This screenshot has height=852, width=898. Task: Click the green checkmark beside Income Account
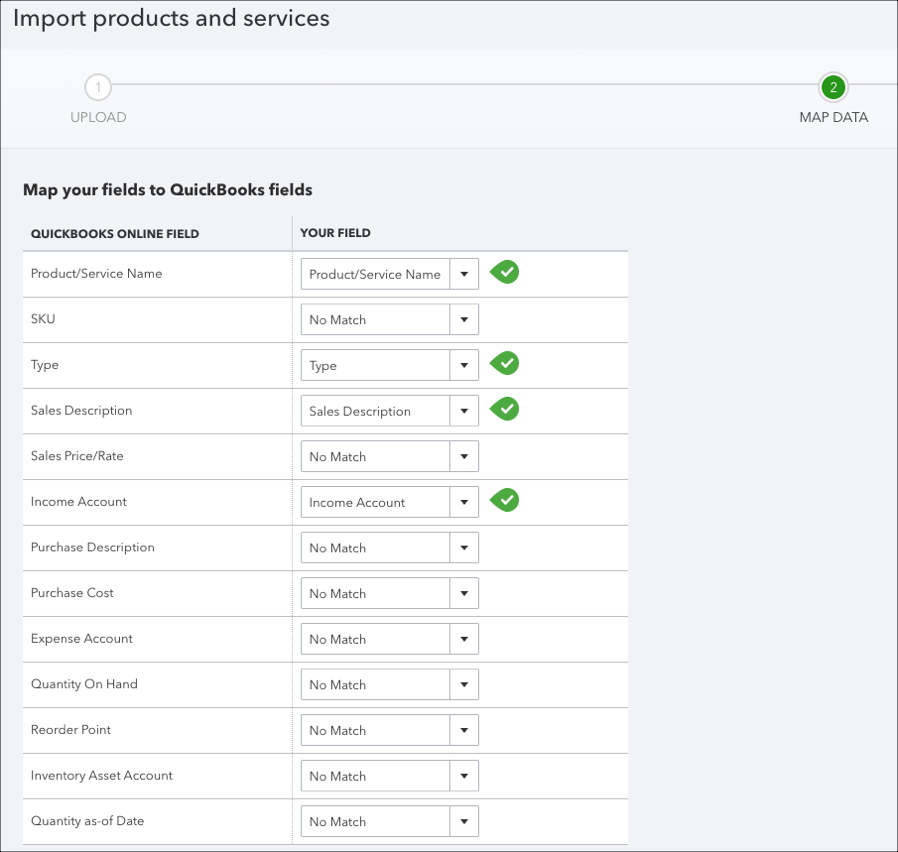pyautogui.click(x=505, y=500)
